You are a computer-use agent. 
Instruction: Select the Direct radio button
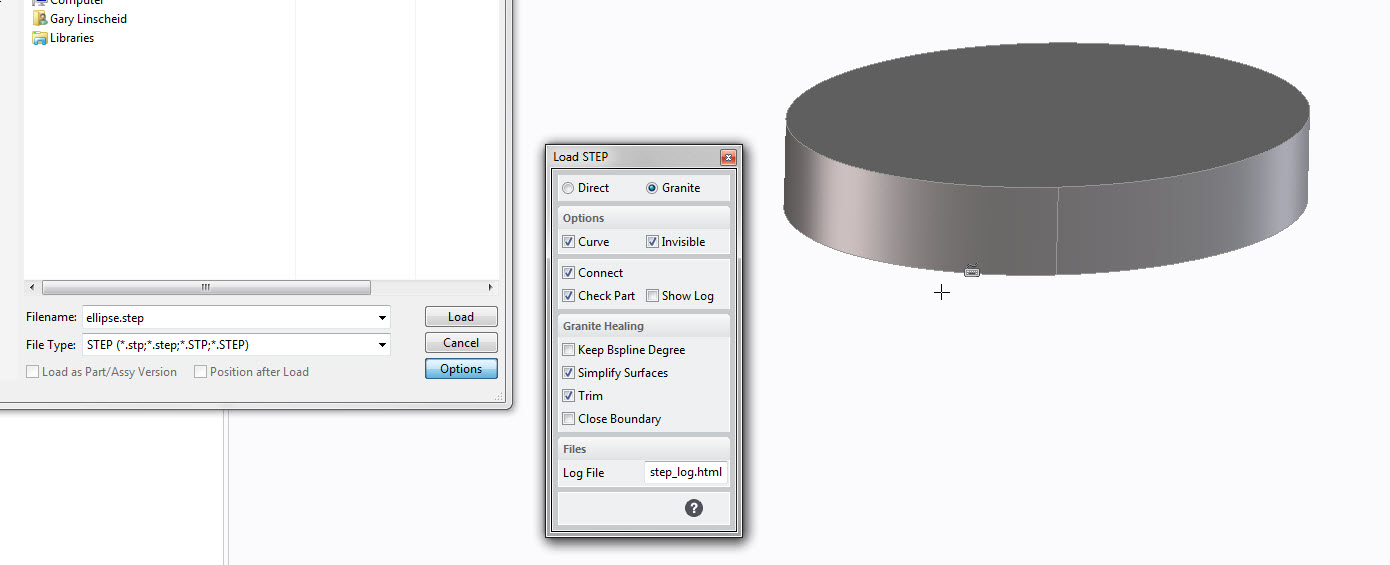point(569,188)
